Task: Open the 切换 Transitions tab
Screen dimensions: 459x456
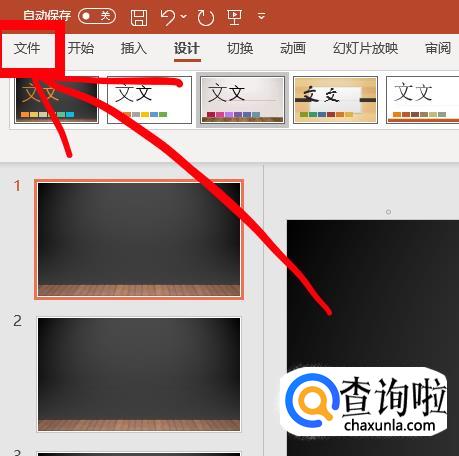Action: 240,48
